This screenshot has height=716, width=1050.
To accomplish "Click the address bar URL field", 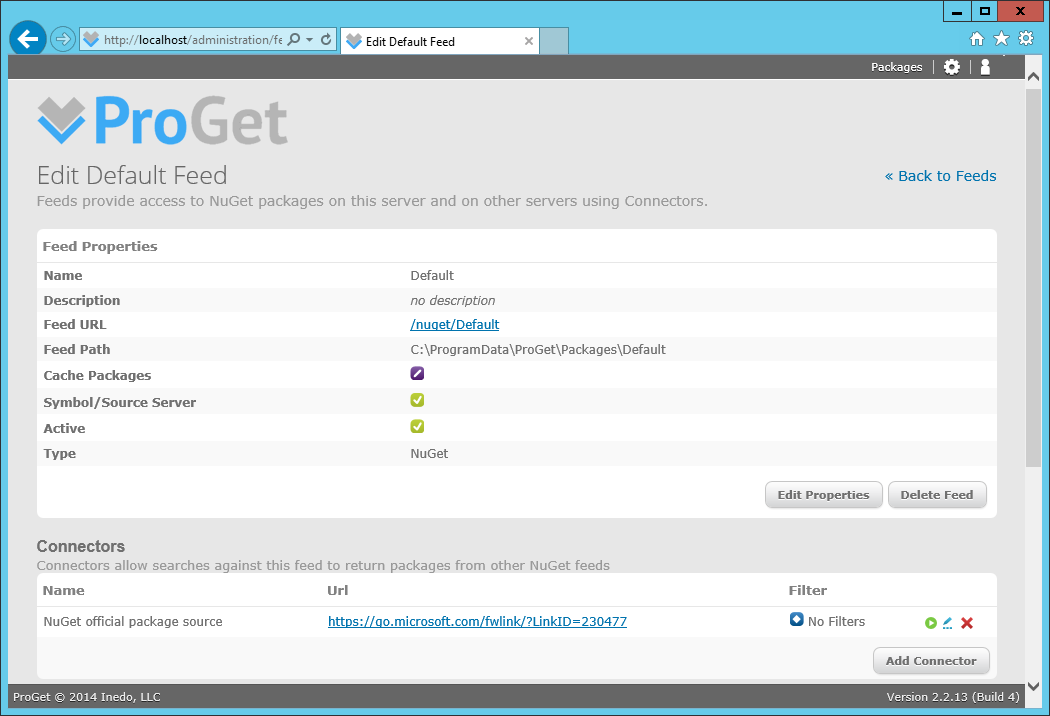I will pos(193,40).
